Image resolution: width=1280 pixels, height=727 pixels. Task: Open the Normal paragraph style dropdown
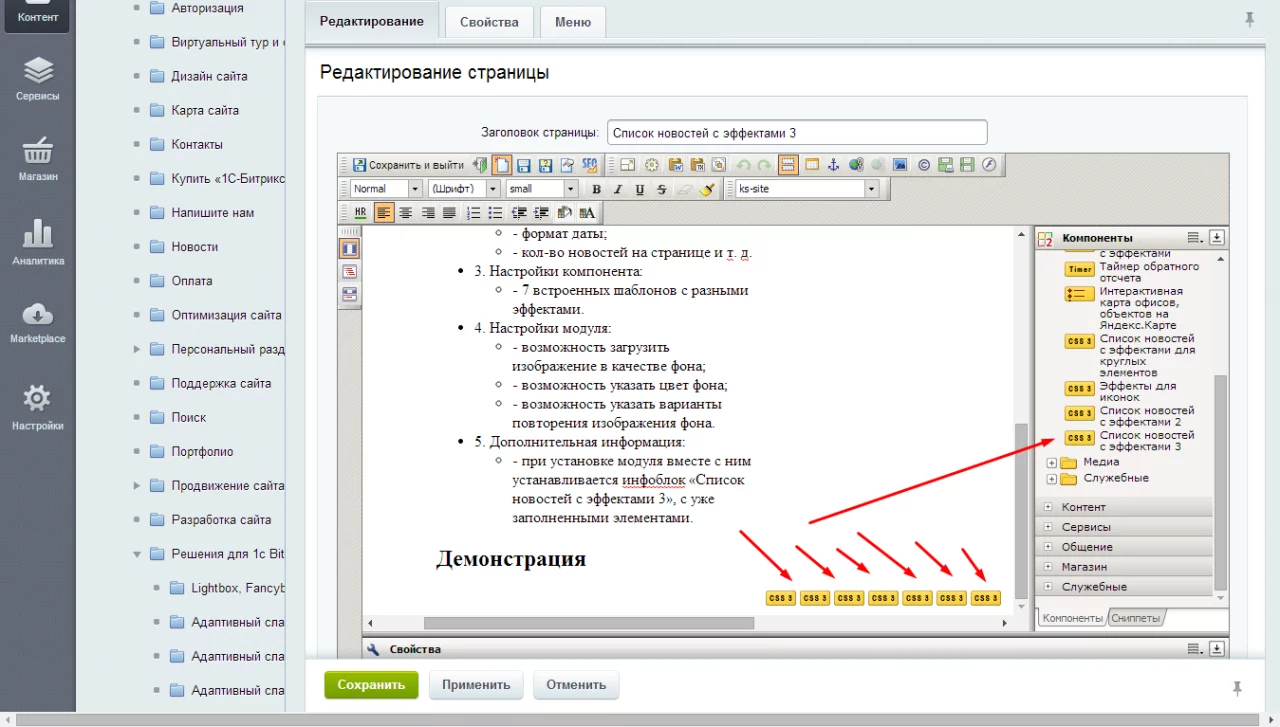(386, 189)
